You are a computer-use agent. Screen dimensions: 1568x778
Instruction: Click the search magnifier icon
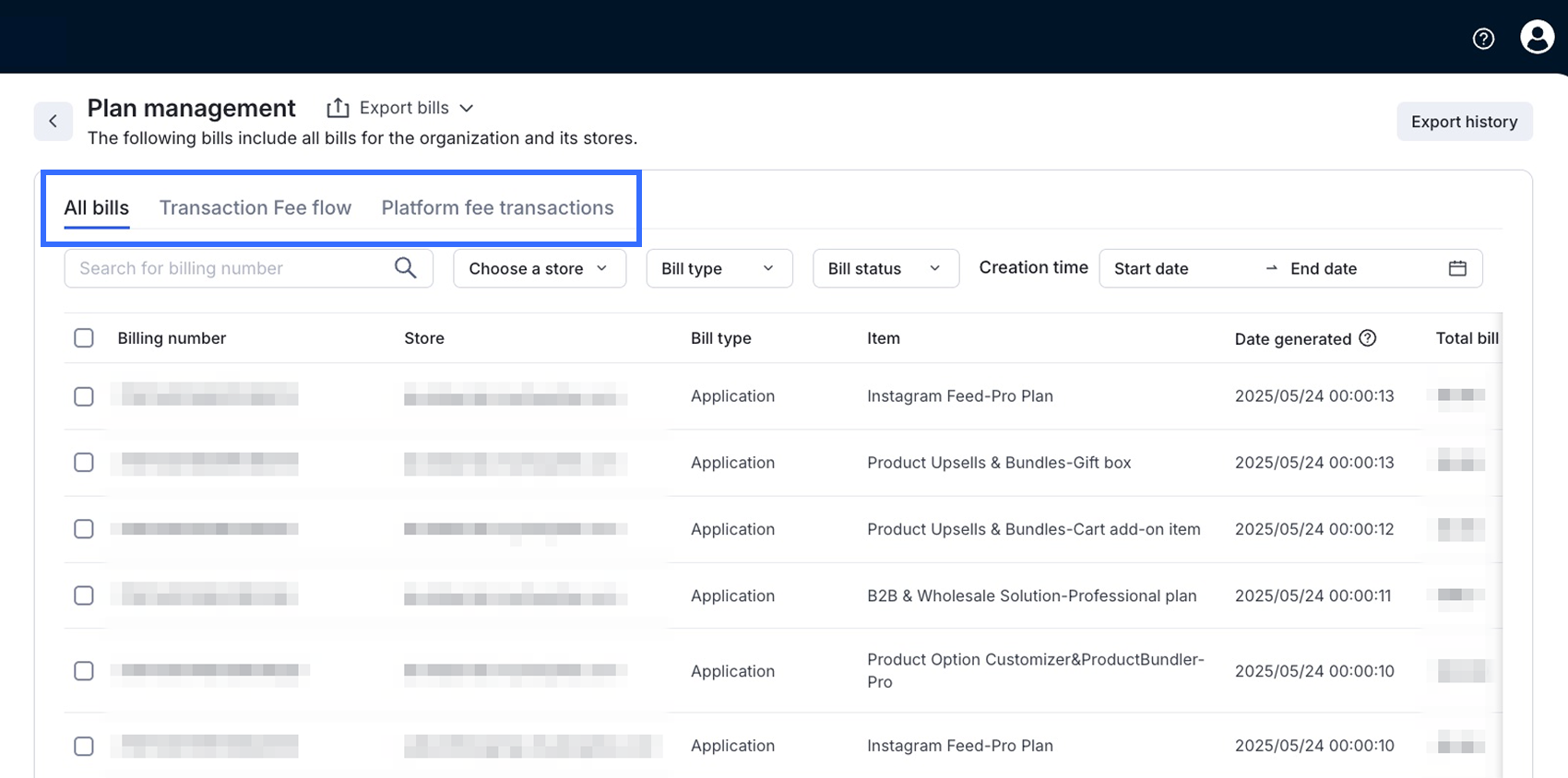(x=405, y=268)
